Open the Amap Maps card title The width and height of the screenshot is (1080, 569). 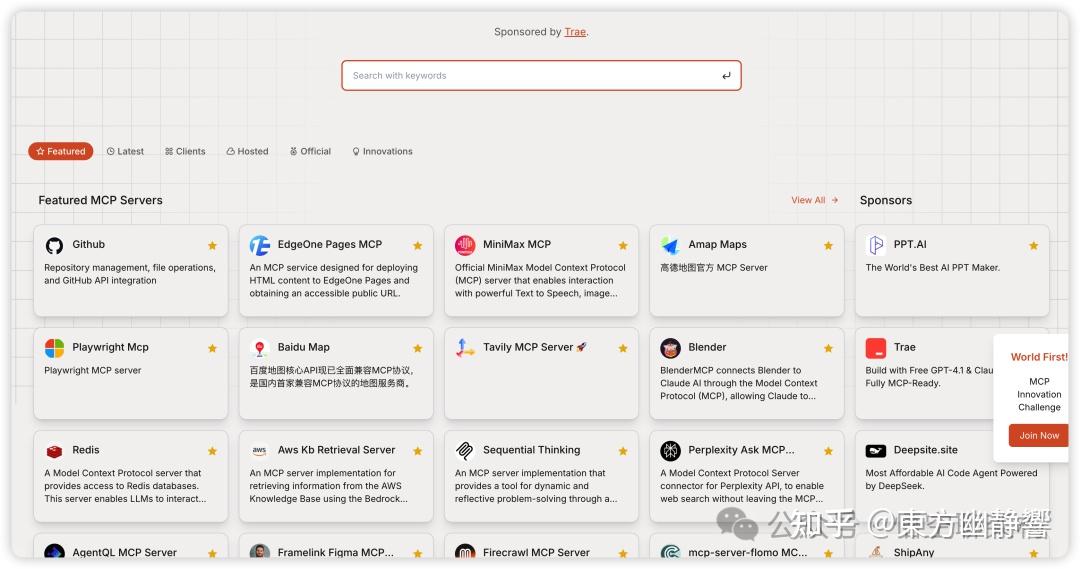click(x=717, y=245)
